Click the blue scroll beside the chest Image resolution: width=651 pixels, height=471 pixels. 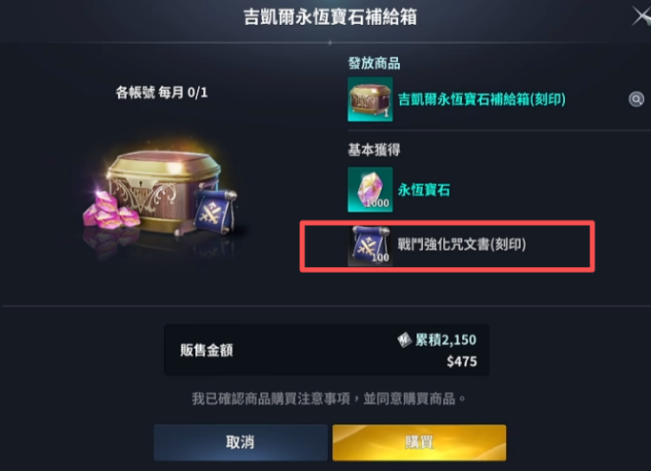216,211
